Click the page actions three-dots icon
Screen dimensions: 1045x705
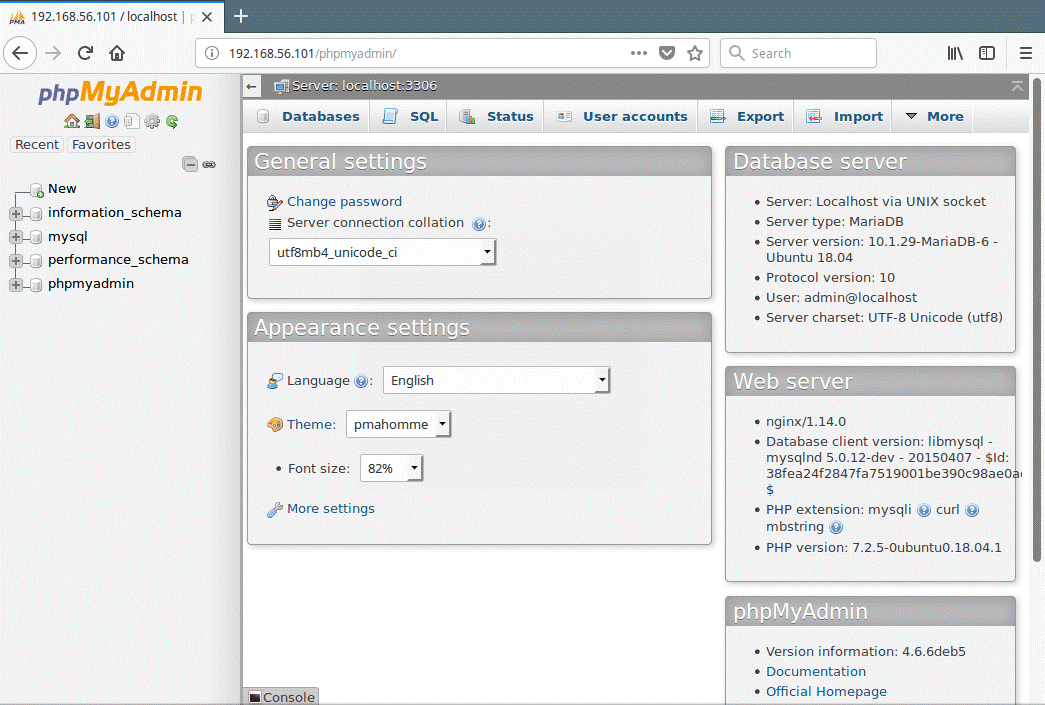click(x=638, y=53)
